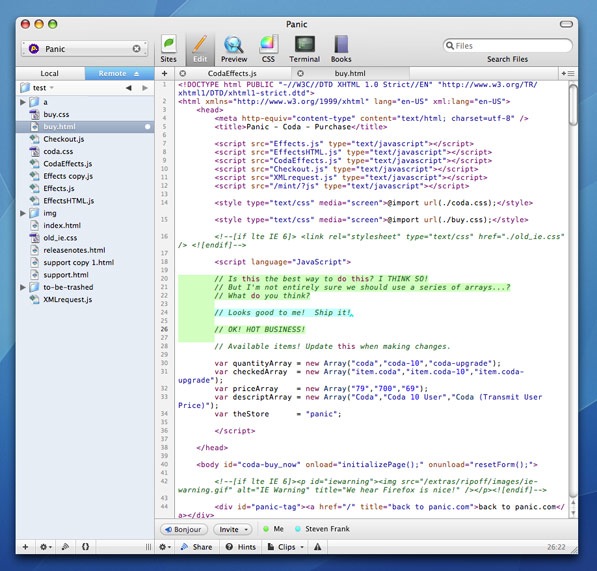Viewport: 597px width, 571px height.
Task: Select support.html file
Action: [85, 274]
